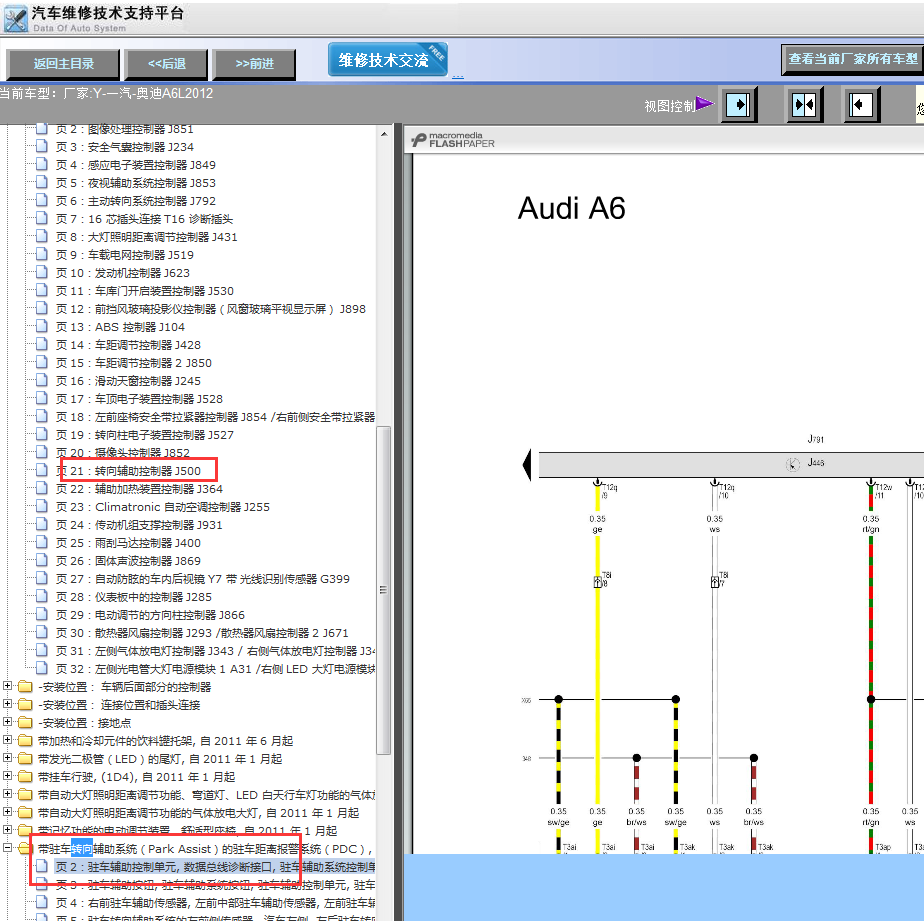Click page icon of 页 28 仪表板中的控制器 J285

42,596
